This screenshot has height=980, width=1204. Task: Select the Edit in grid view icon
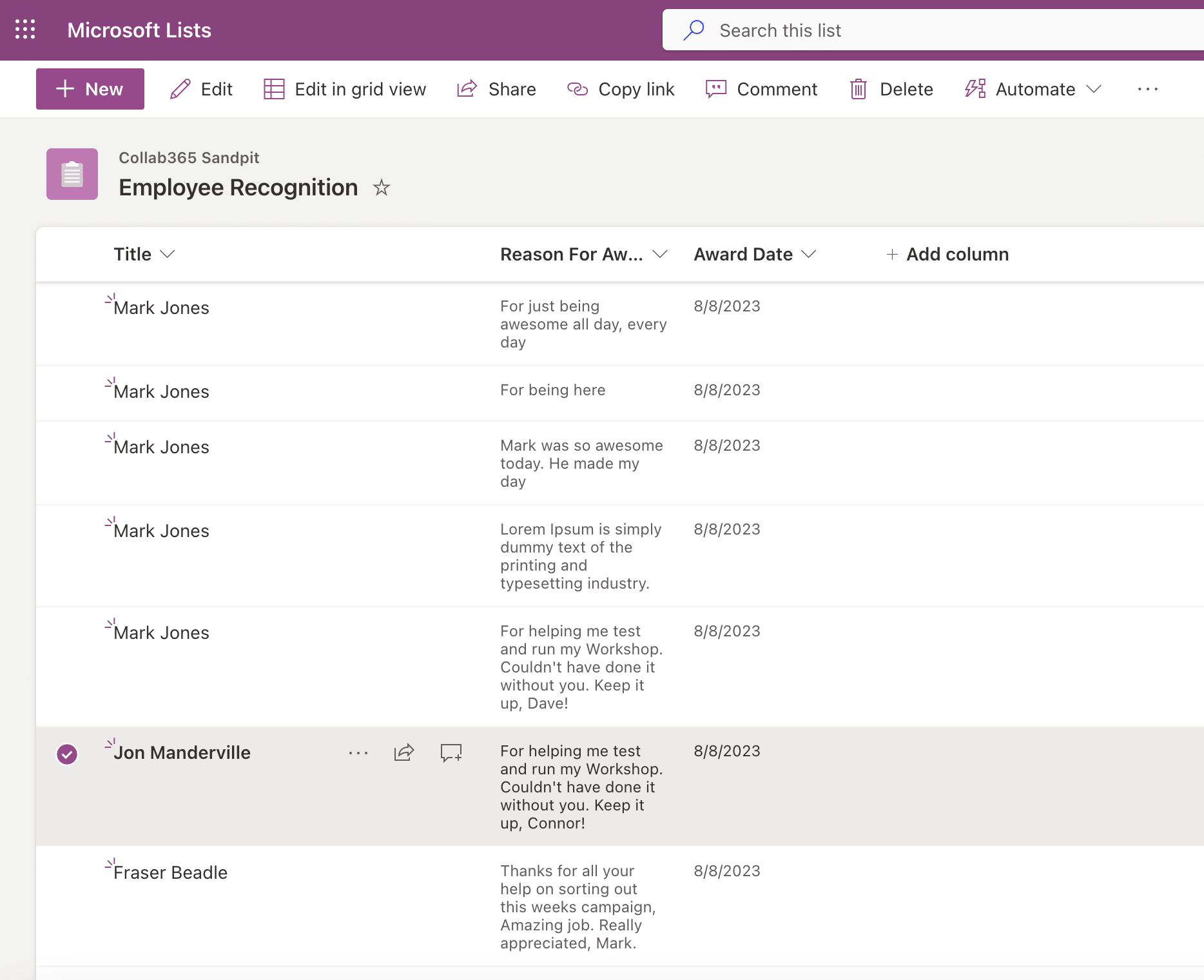pos(274,89)
